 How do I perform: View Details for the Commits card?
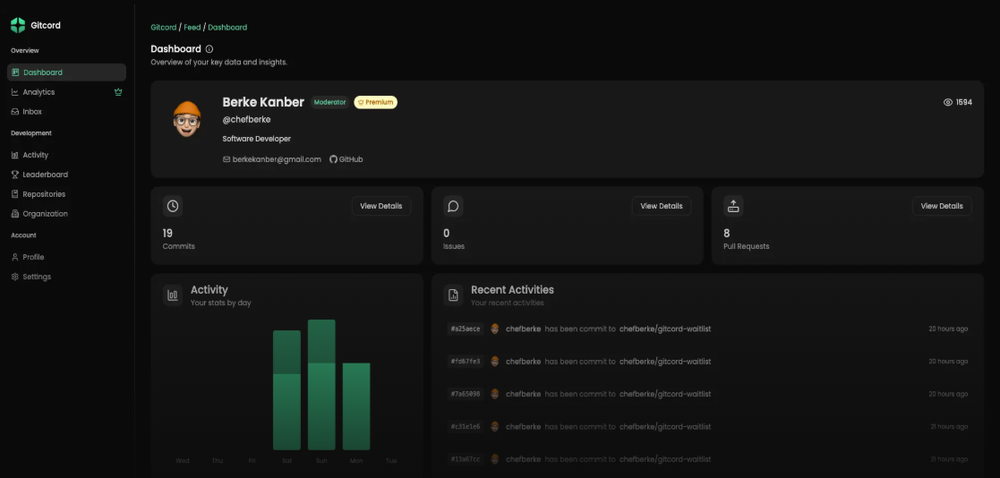pyautogui.click(x=381, y=206)
